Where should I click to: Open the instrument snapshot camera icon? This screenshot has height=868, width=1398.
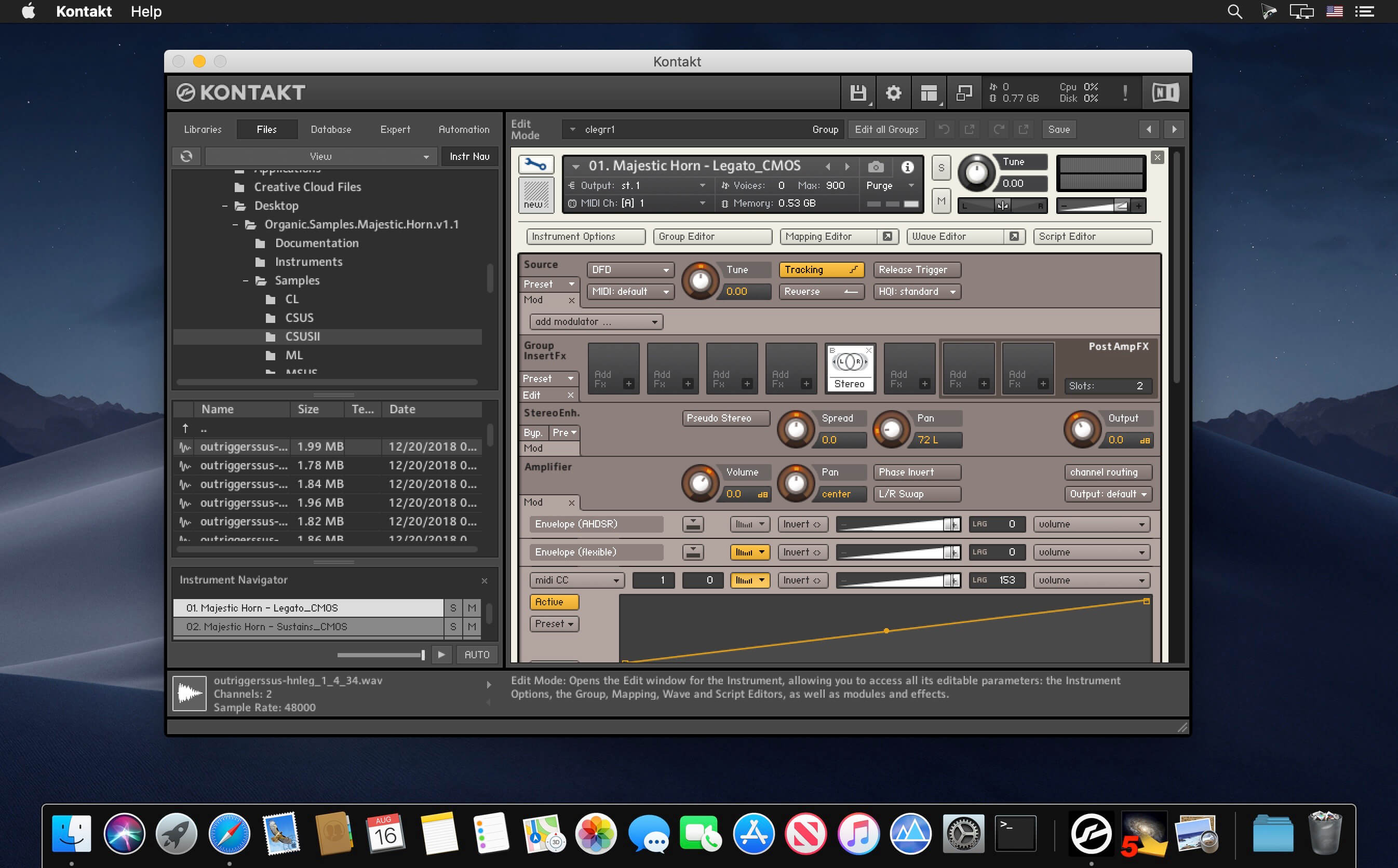click(876, 167)
